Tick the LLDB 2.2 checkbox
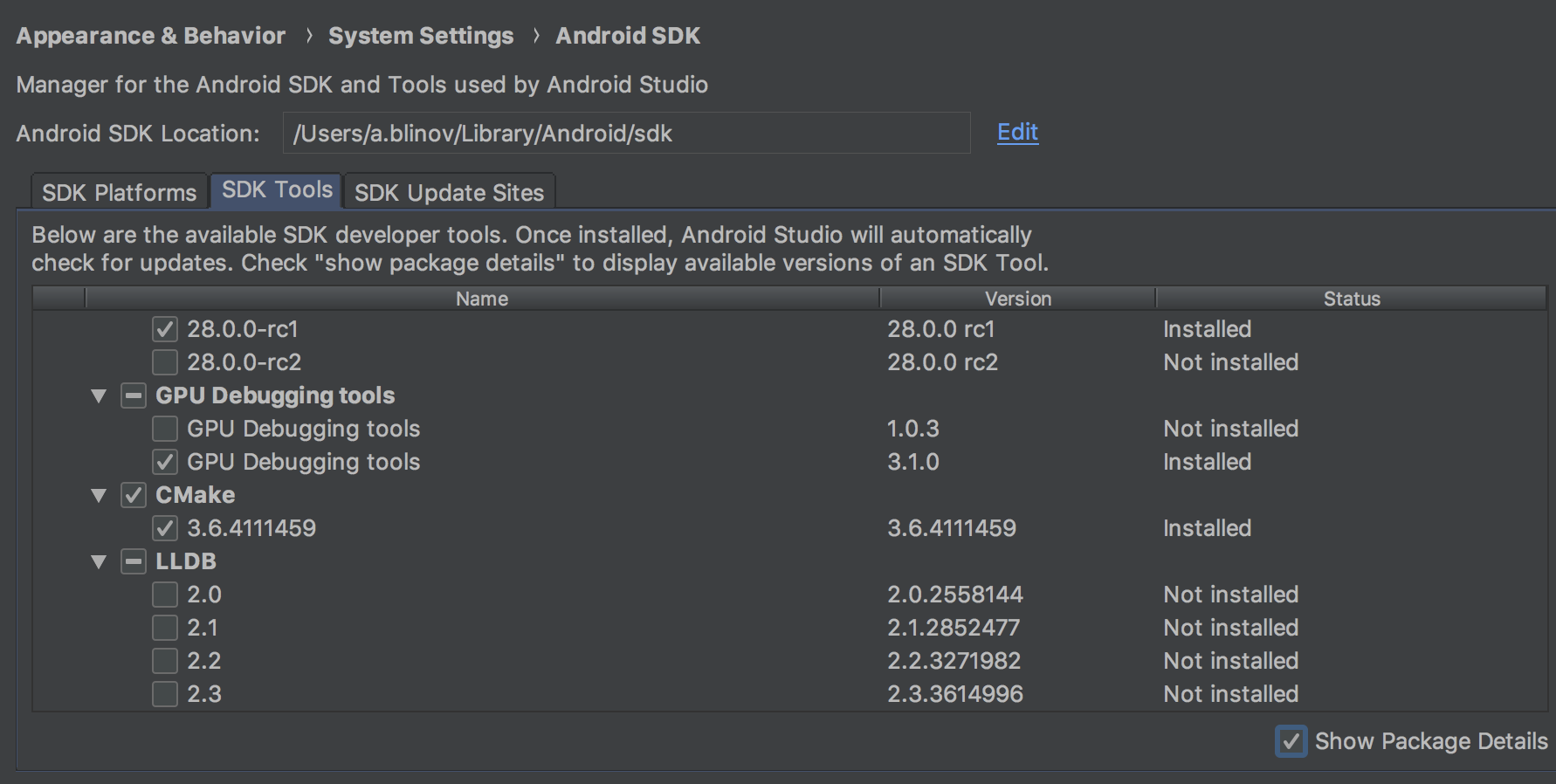This screenshot has width=1556, height=784. pyautogui.click(x=165, y=661)
